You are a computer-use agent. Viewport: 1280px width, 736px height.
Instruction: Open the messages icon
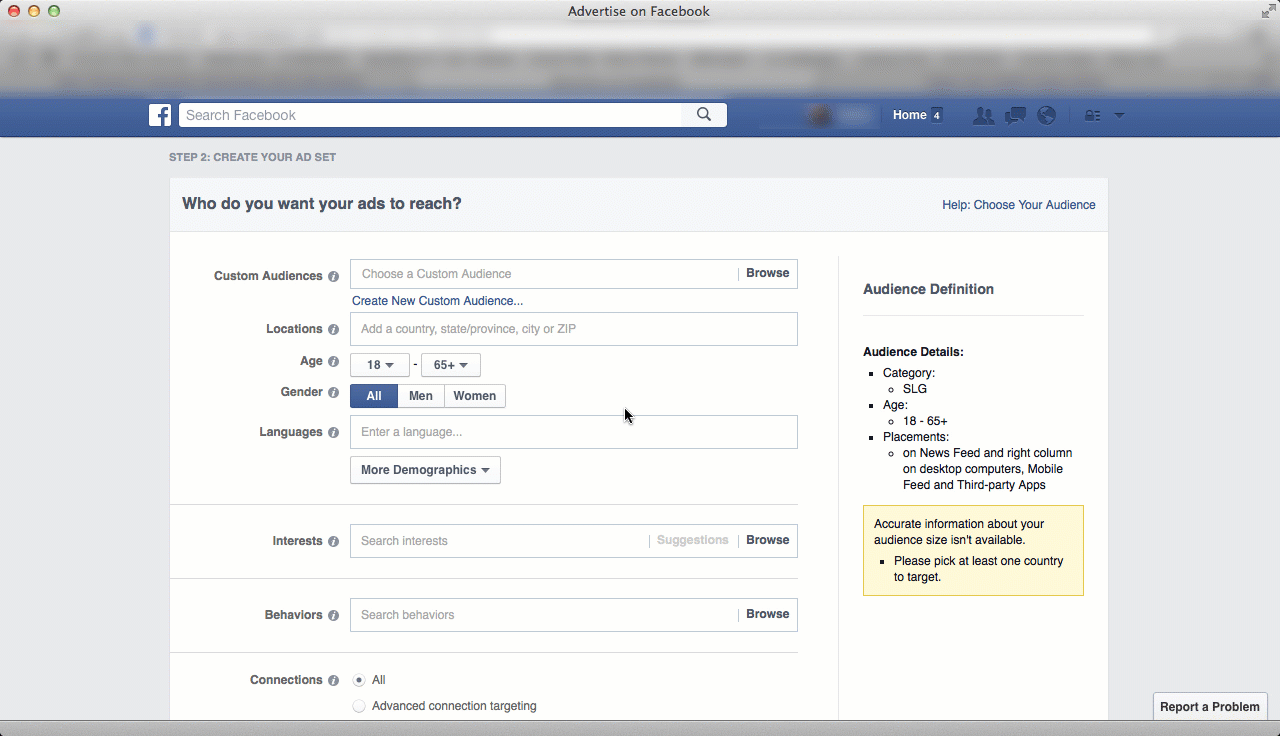1015,115
